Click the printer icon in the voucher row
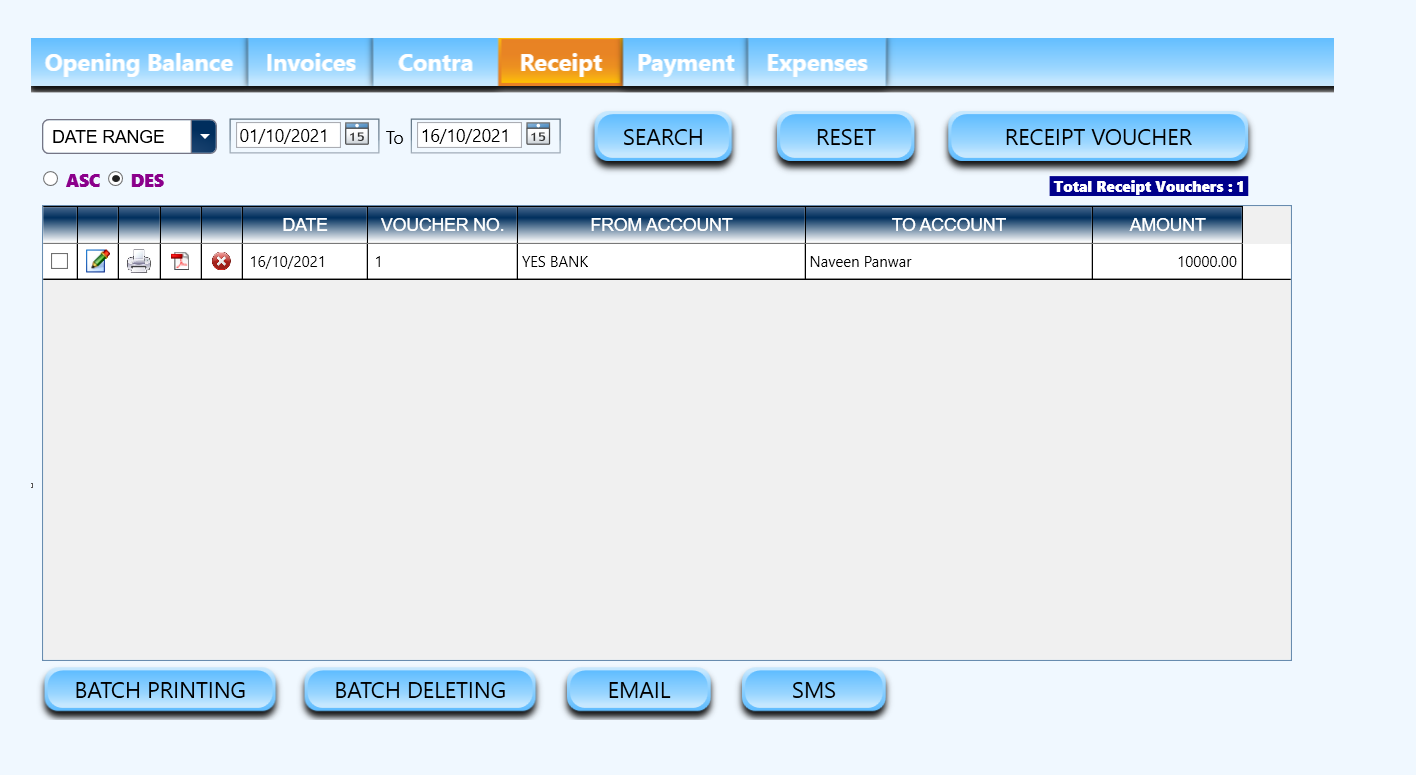 coord(139,262)
